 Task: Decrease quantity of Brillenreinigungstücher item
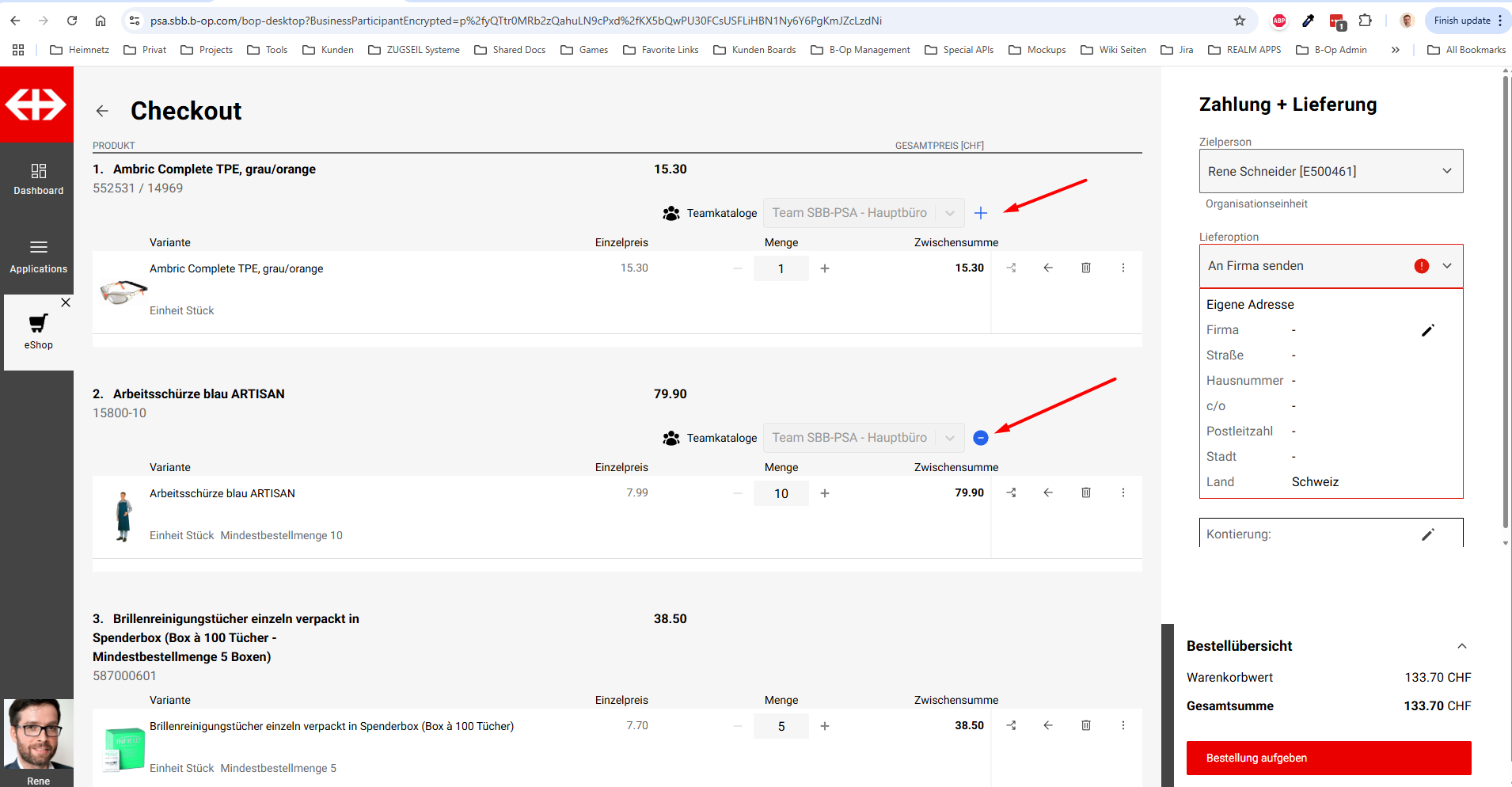click(x=738, y=726)
